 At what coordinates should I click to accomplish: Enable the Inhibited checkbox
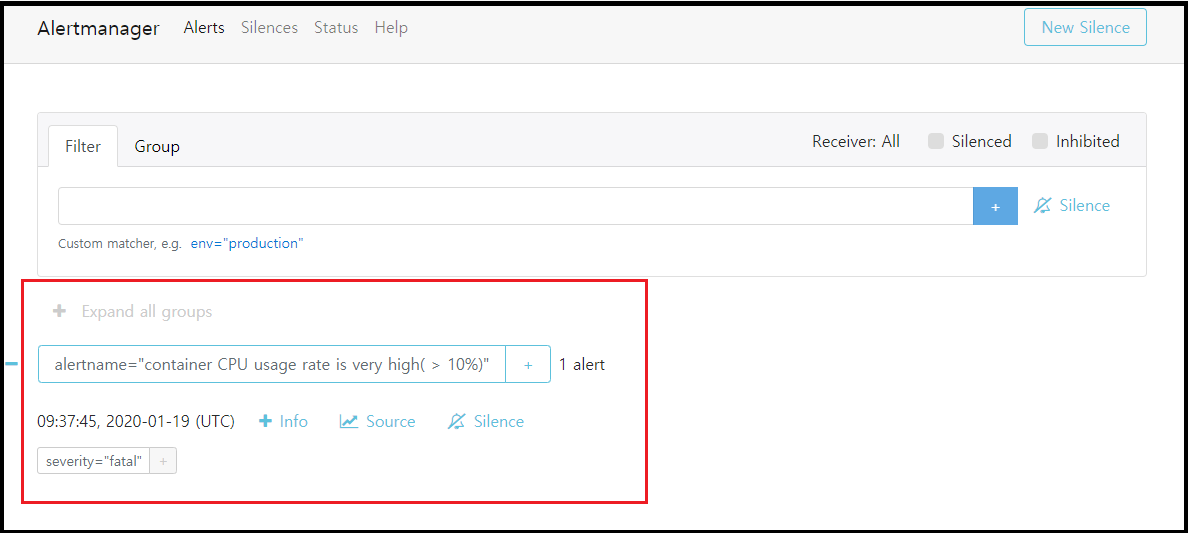tap(1040, 141)
